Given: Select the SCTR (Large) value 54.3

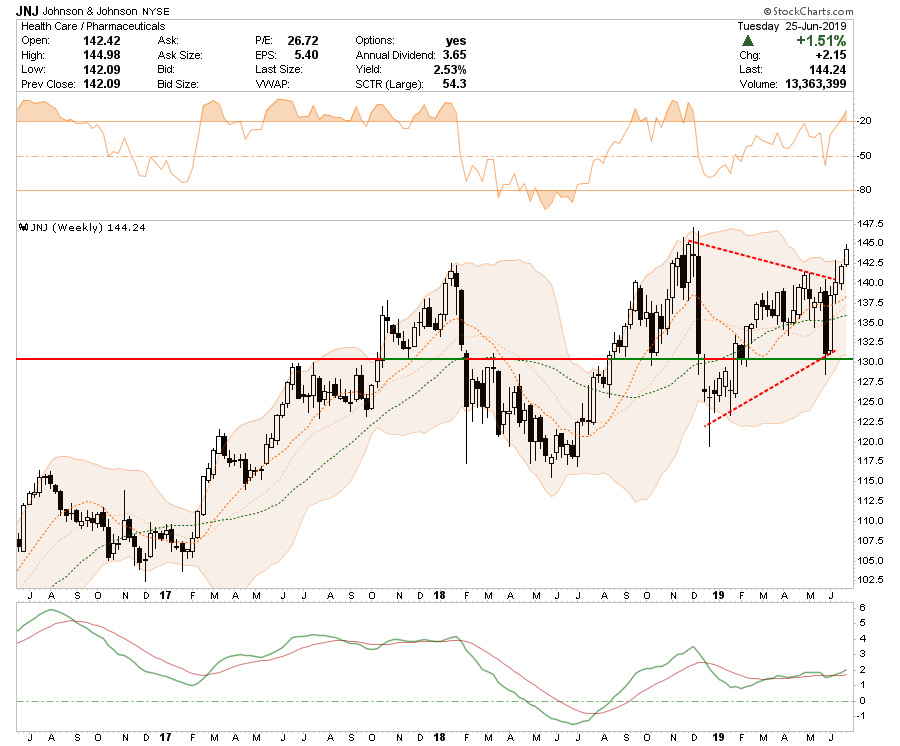Looking at the screenshot, I should pos(455,84).
